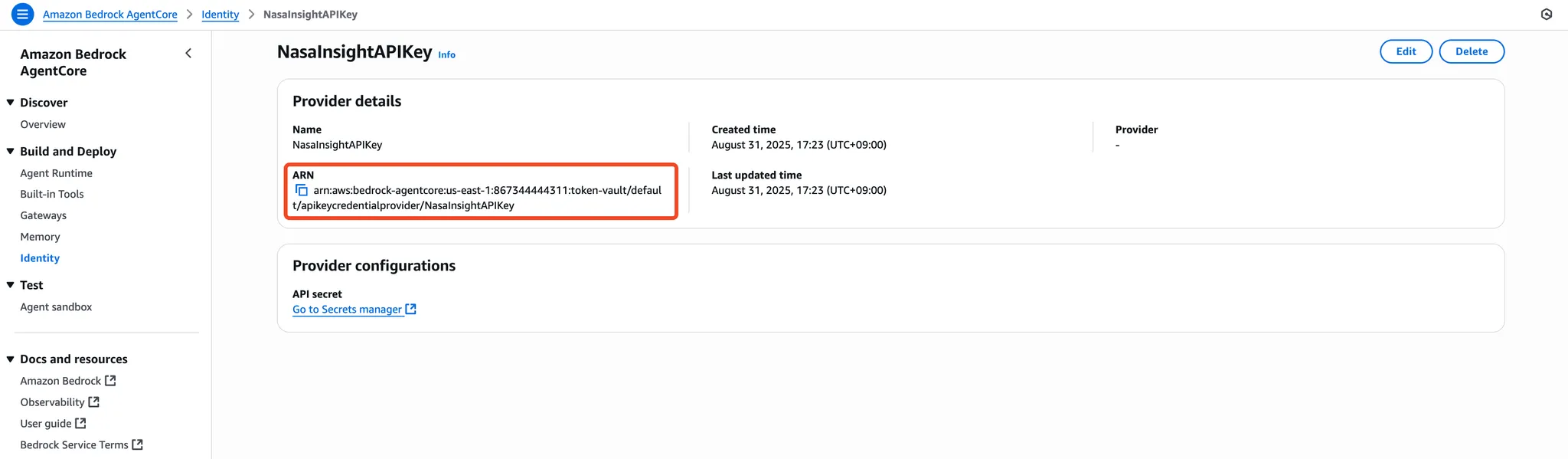1568x459 pixels.
Task: Click the Edit button
Action: pyautogui.click(x=1406, y=51)
